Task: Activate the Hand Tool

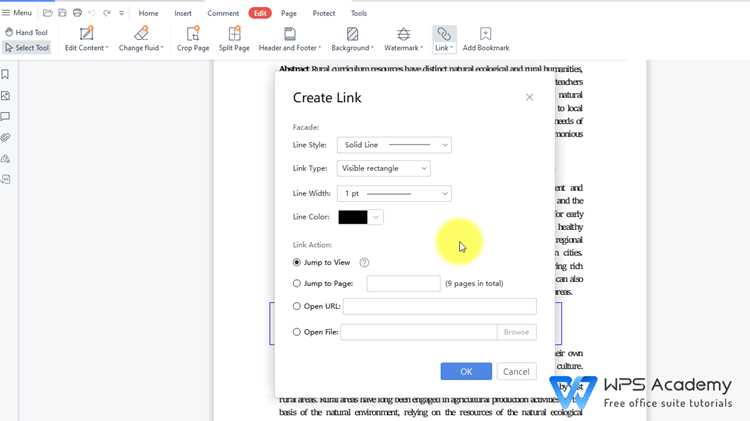Action: point(27,32)
